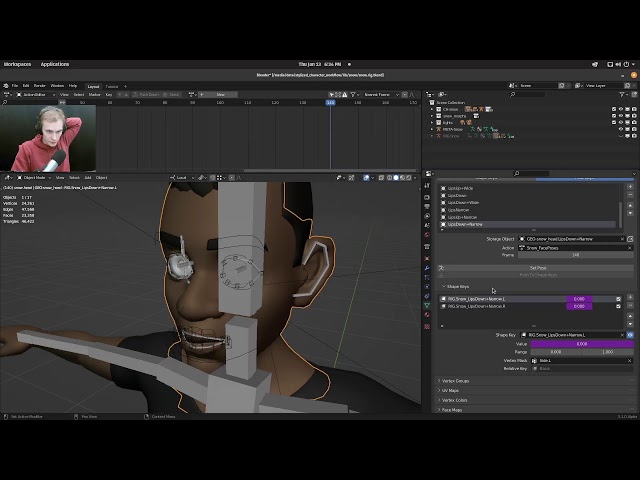
Task: Open the dope sheet Marker menu
Action: (95, 95)
